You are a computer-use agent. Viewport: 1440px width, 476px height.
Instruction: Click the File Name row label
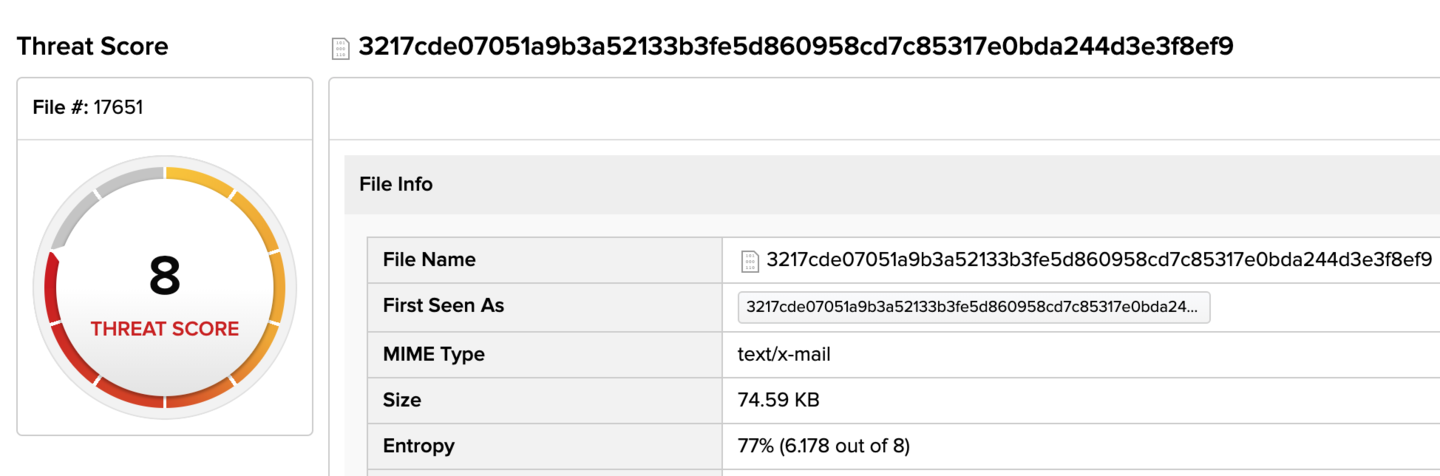tap(429, 260)
